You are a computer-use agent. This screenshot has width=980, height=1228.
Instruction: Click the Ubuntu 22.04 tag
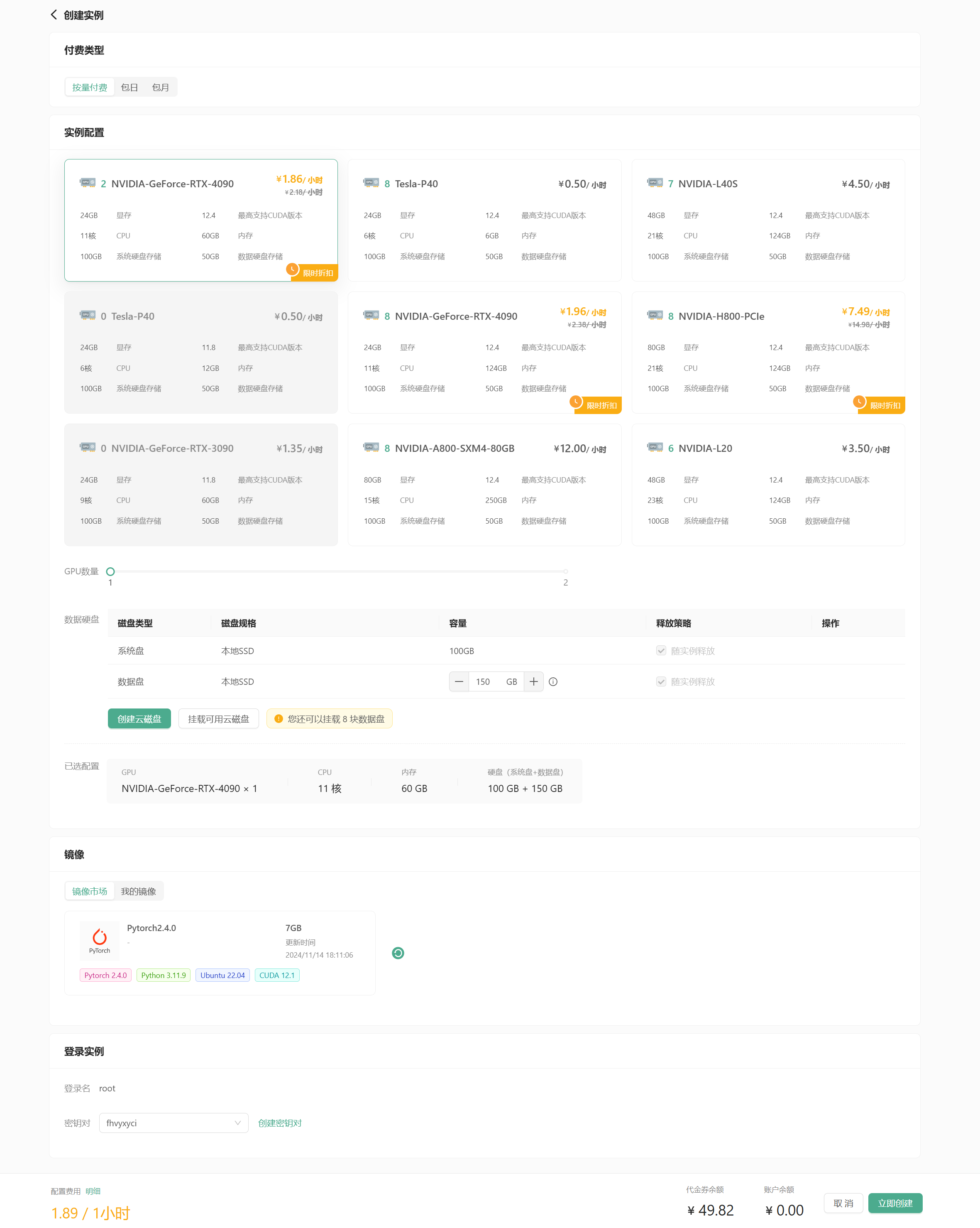pyautogui.click(x=222, y=975)
